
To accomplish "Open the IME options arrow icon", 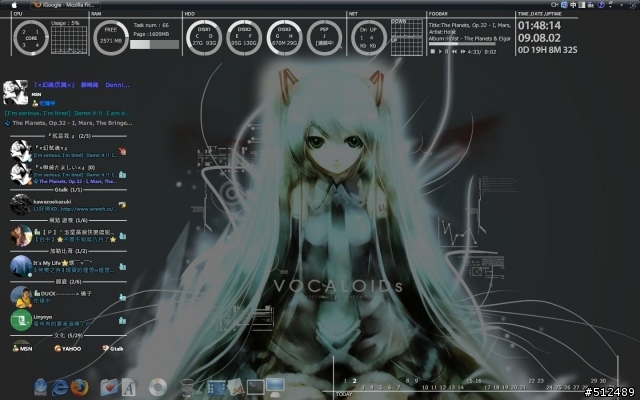I will pos(611,5).
